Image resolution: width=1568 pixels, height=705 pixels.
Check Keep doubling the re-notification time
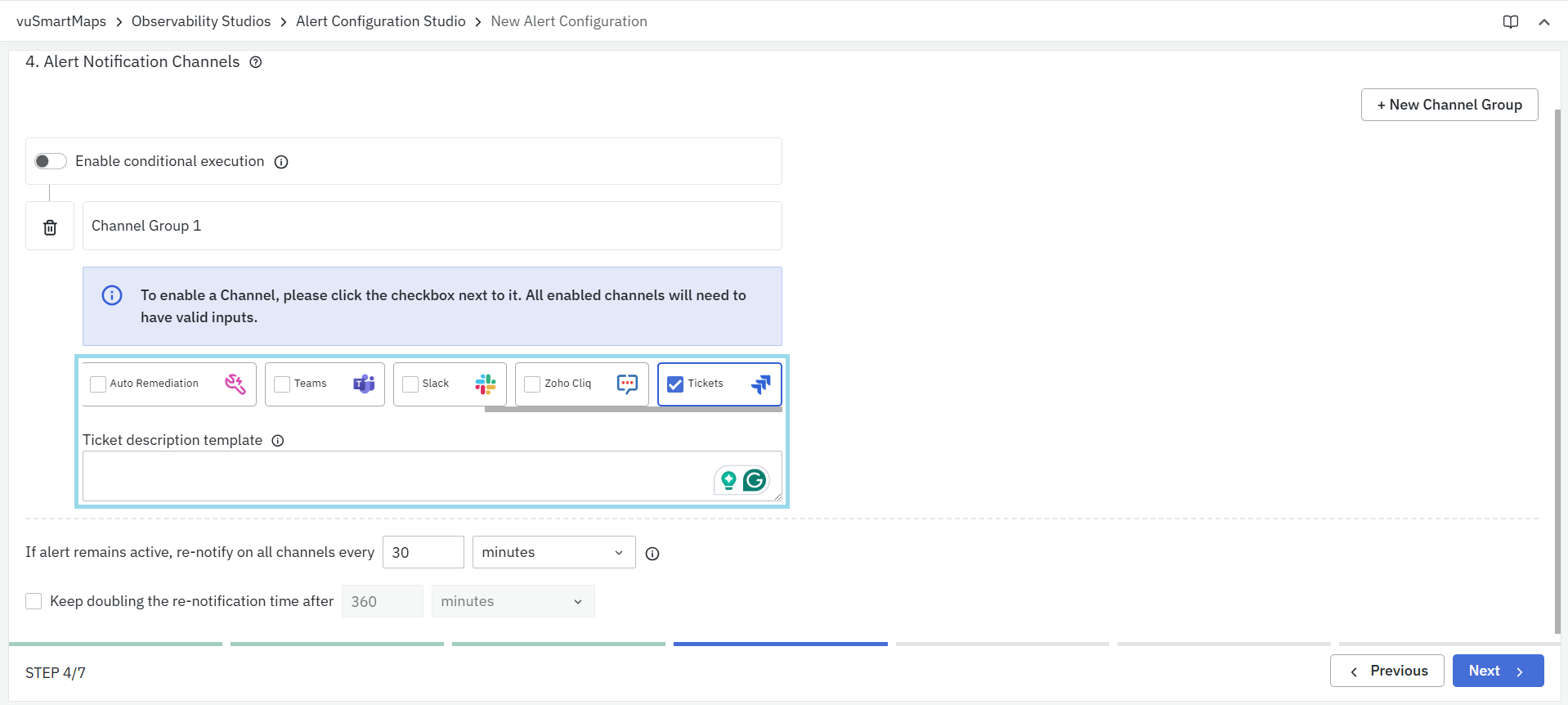(34, 601)
